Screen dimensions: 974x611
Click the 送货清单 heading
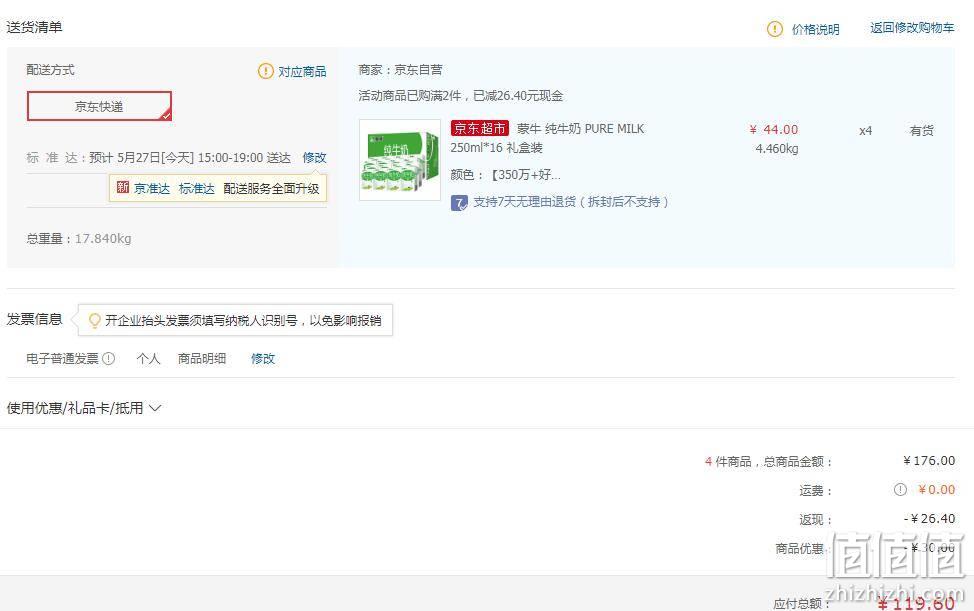click(34, 27)
